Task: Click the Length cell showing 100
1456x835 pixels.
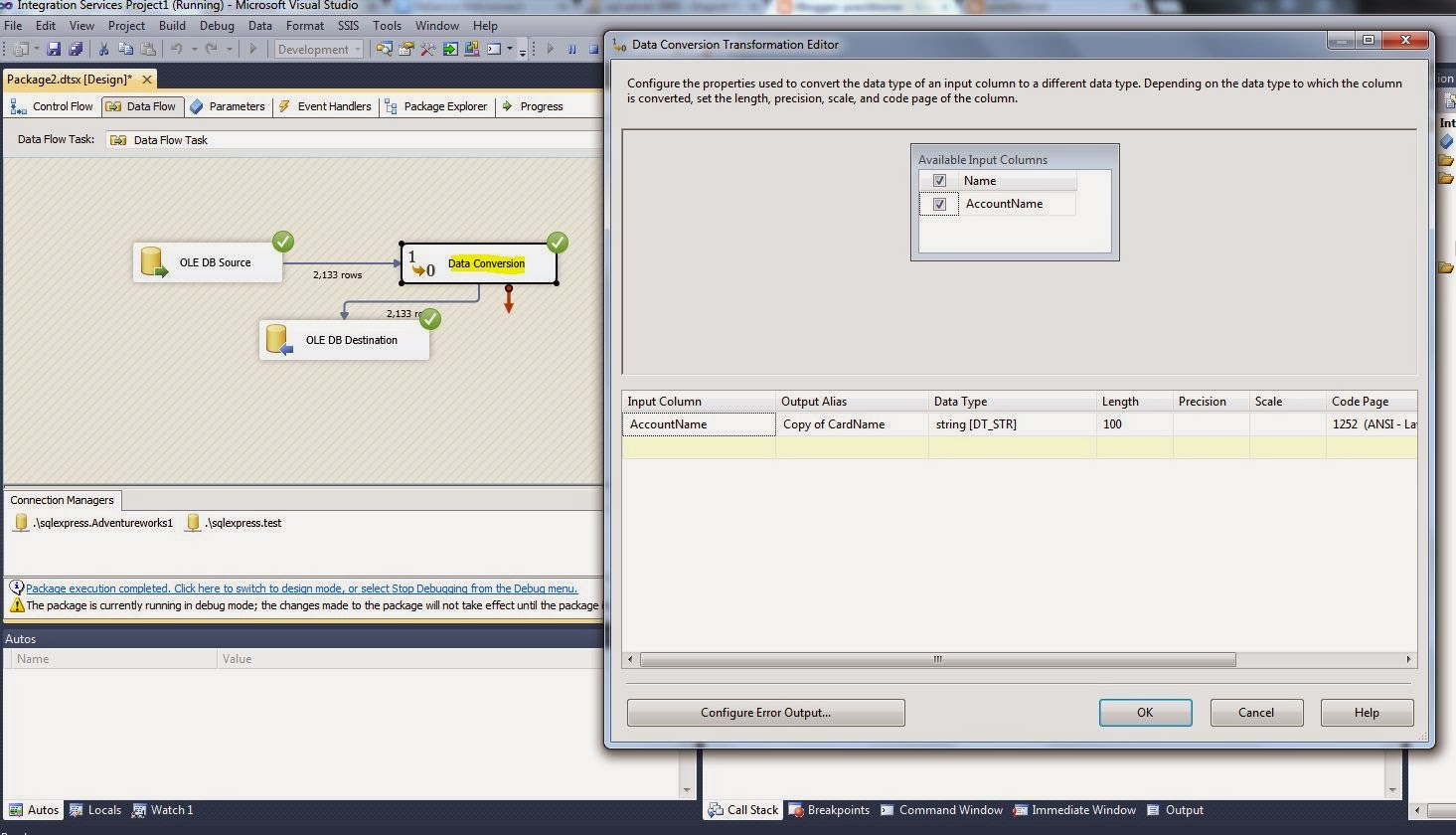Action: [x=1134, y=424]
